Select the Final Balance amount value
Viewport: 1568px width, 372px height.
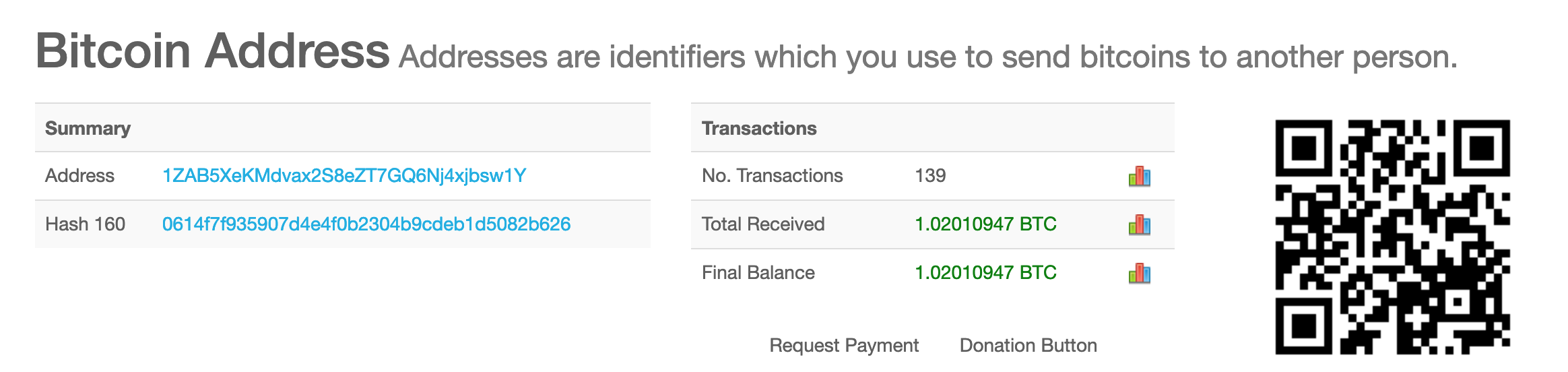[x=985, y=273]
